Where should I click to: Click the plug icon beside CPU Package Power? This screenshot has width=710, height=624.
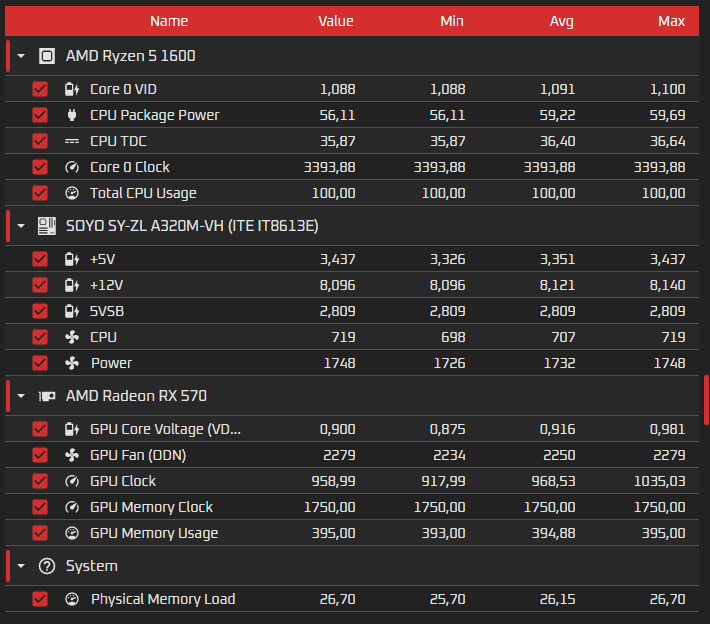pos(72,115)
